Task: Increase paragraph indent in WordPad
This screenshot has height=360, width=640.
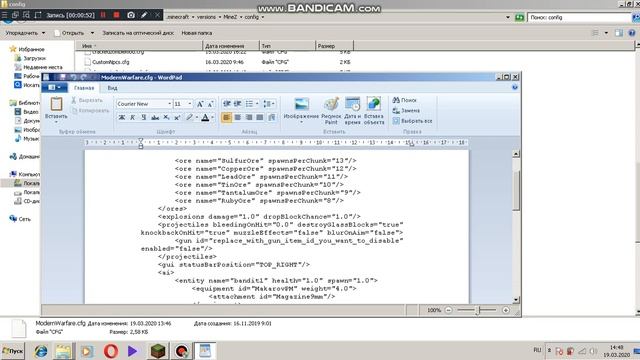Action: tap(237, 104)
